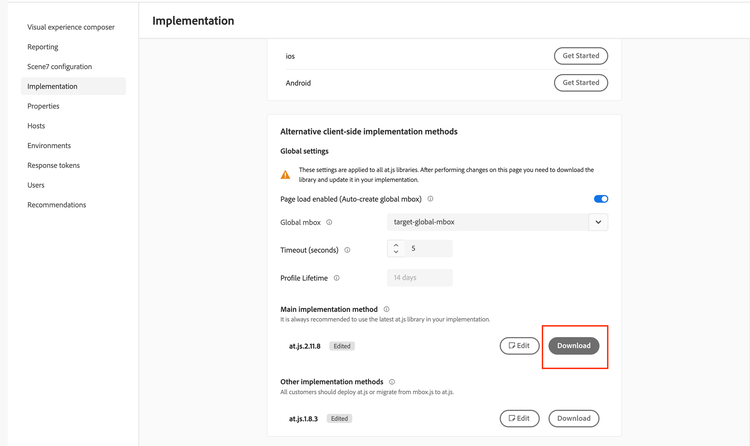Click the info icon beside Global mbox
This screenshot has width=750, height=446.
(x=329, y=222)
